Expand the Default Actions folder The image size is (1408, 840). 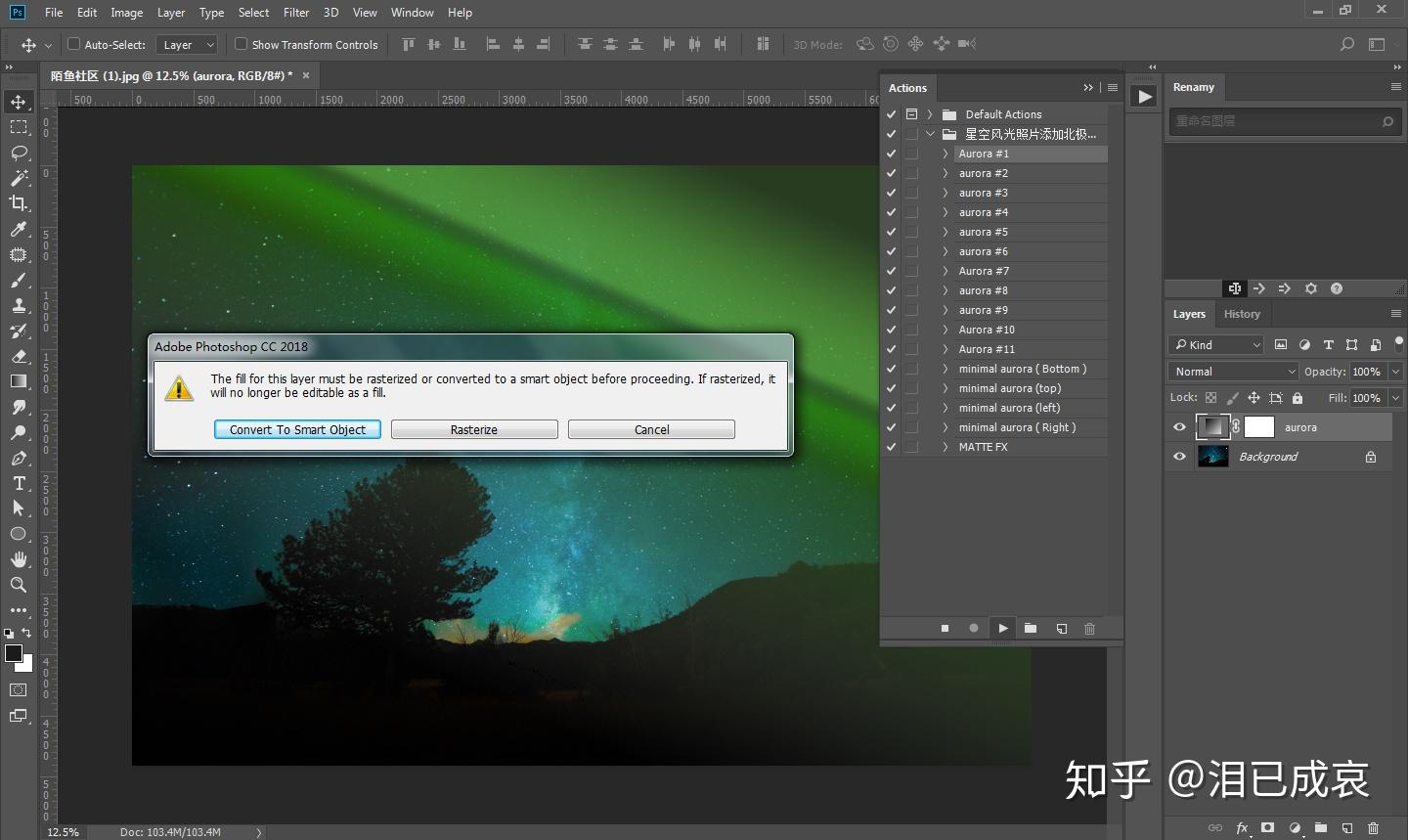[x=930, y=114]
